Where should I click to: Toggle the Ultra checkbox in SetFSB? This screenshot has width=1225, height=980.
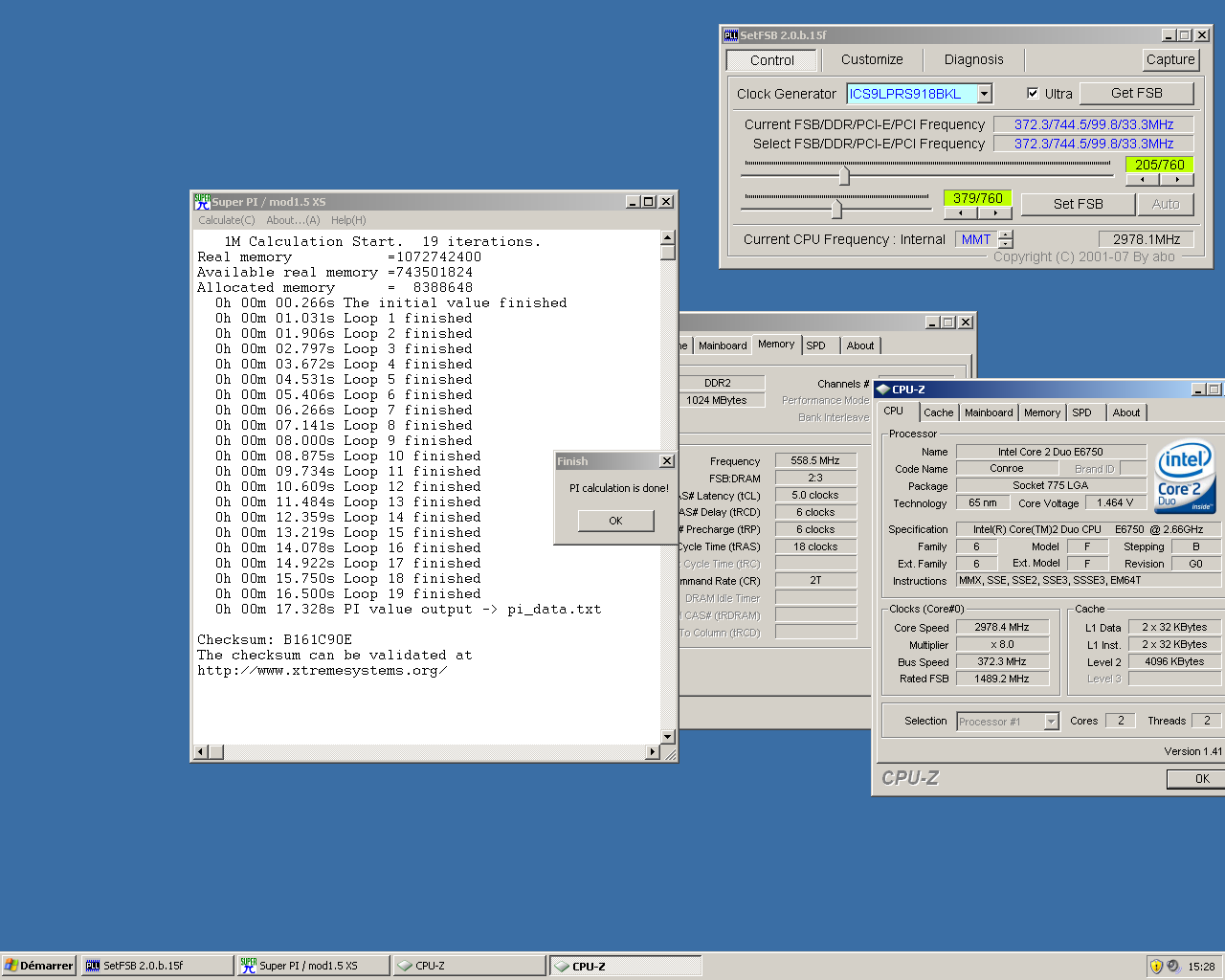pyautogui.click(x=1033, y=94)
